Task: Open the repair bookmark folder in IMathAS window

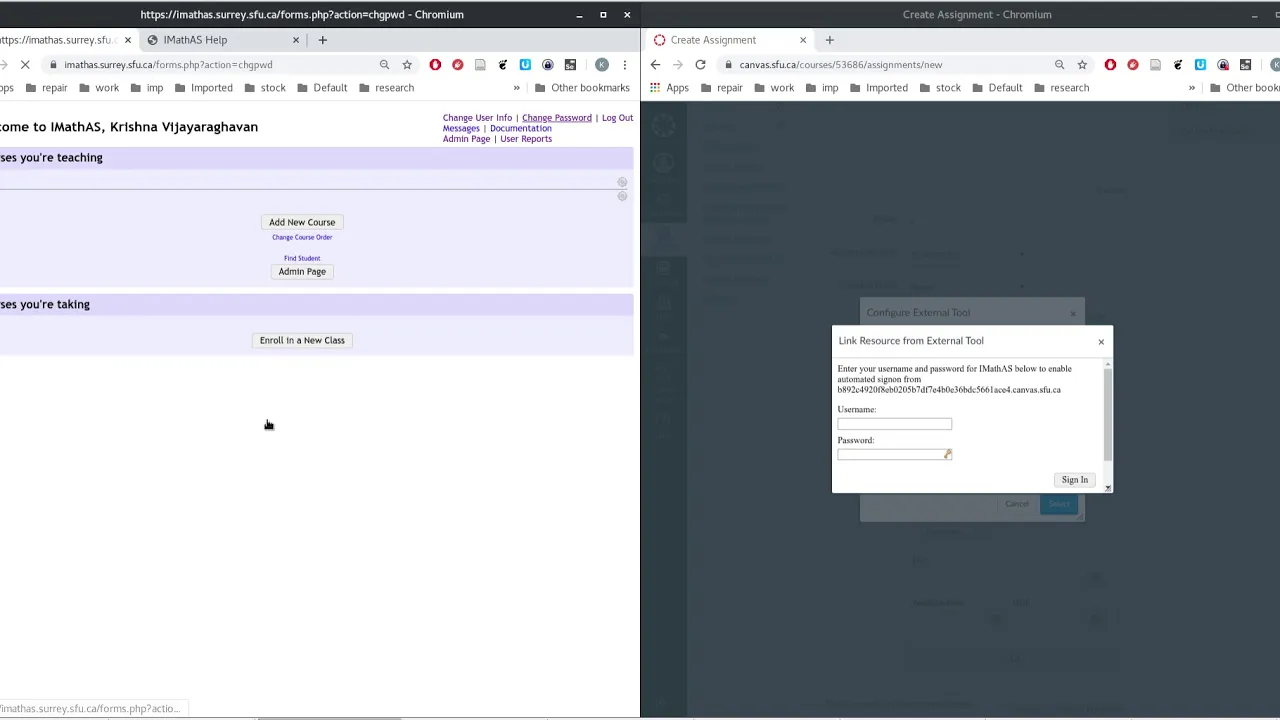Action: pos(46,88)
